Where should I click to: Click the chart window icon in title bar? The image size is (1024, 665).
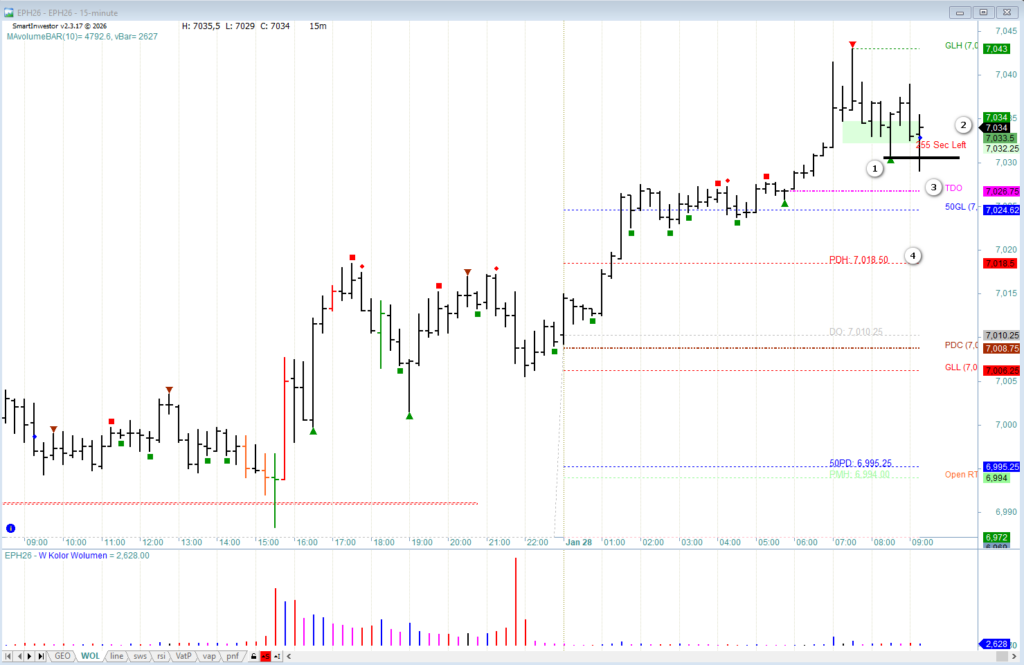pos(9,12)
